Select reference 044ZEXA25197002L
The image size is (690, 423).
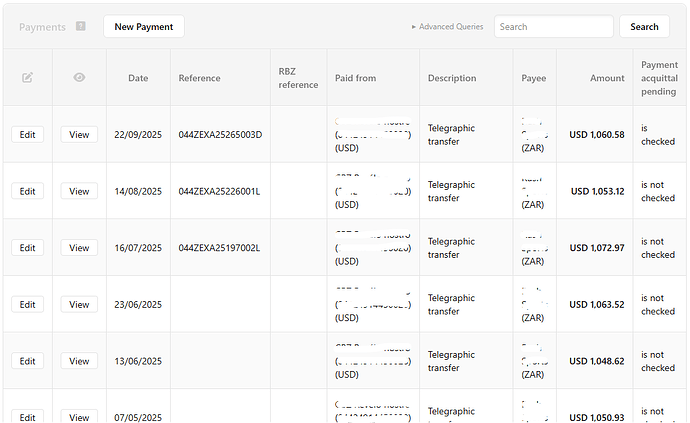click(219, 248)
